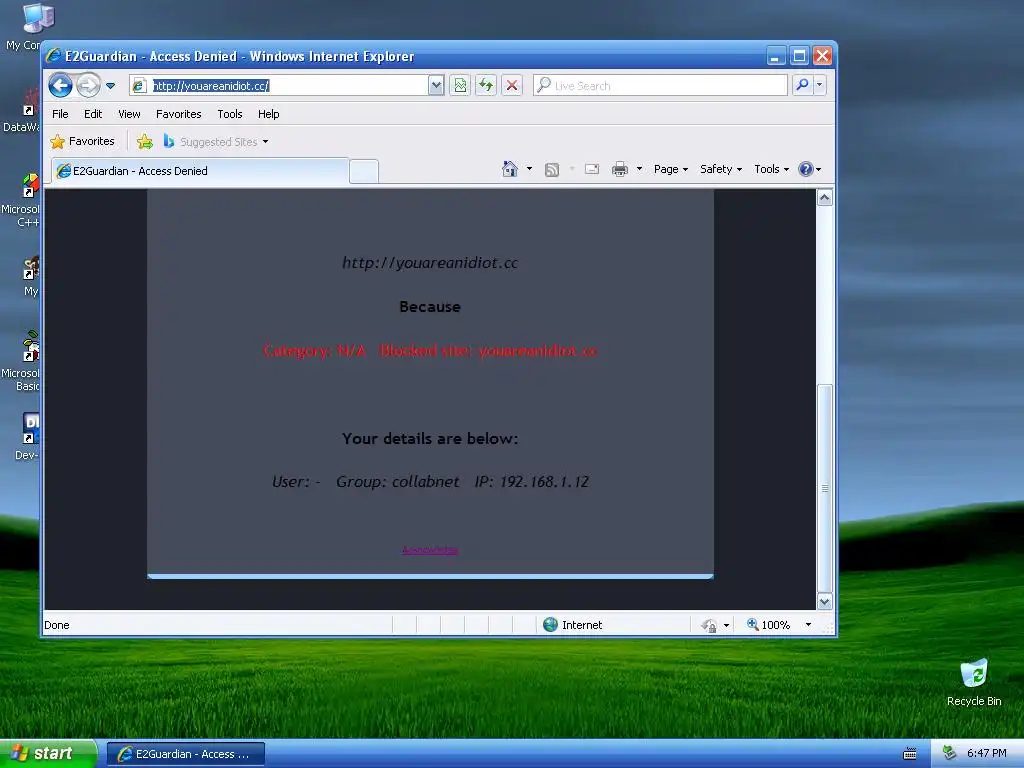Click the red Stop loading icon
This screenshot has width=1024, height=768.
click(512, 86)
